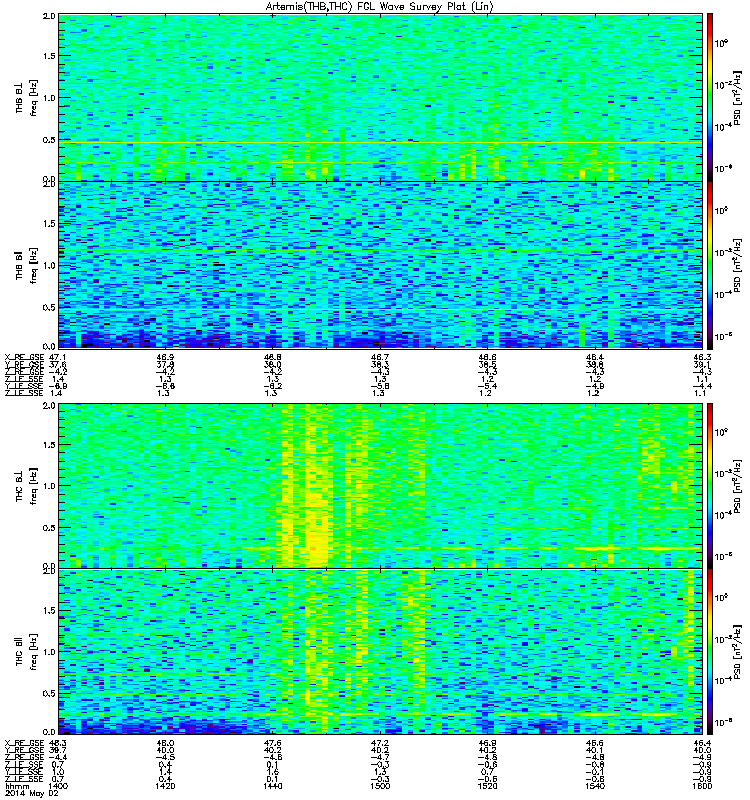Click the '1.5' frequency tick of the THC B⊥ panel

[x=49, y=444]
